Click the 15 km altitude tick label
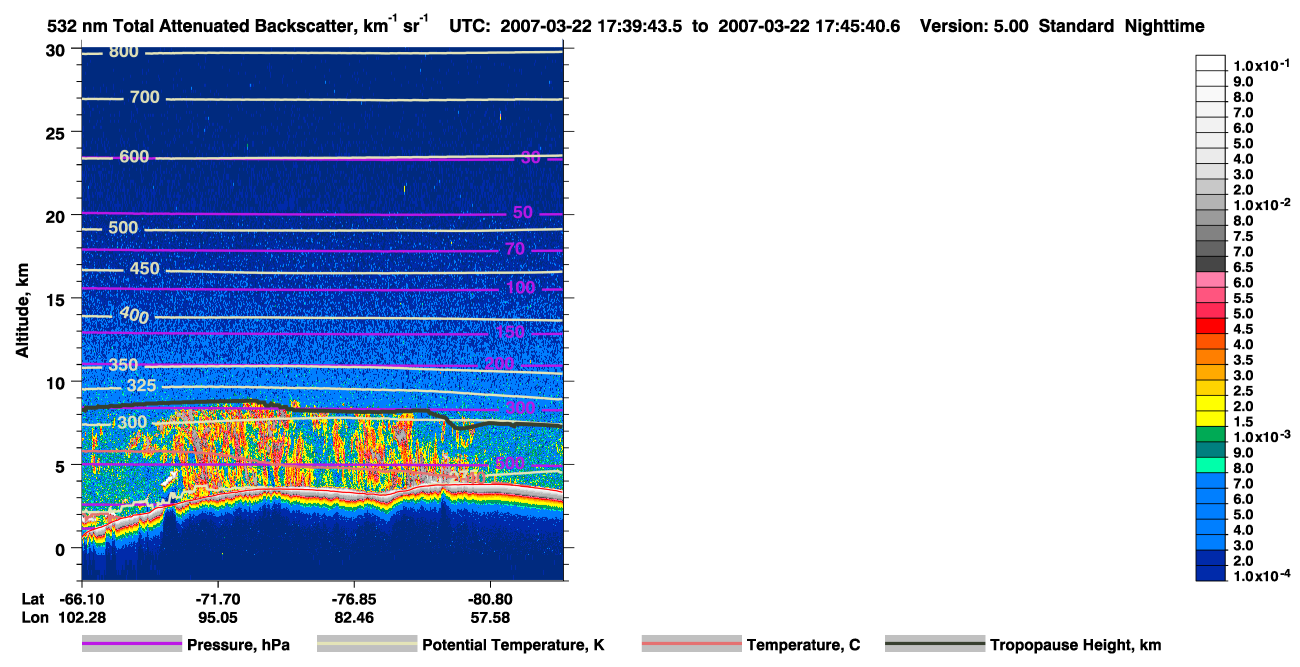The height and width of the screenshot is (667, 1300). (x=56, y=299)
